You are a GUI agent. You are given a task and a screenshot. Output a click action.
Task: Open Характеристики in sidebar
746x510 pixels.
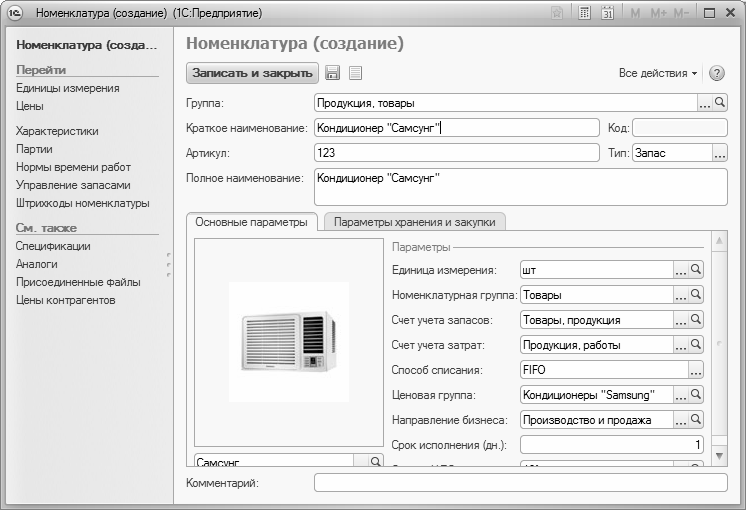click(57, 131)
